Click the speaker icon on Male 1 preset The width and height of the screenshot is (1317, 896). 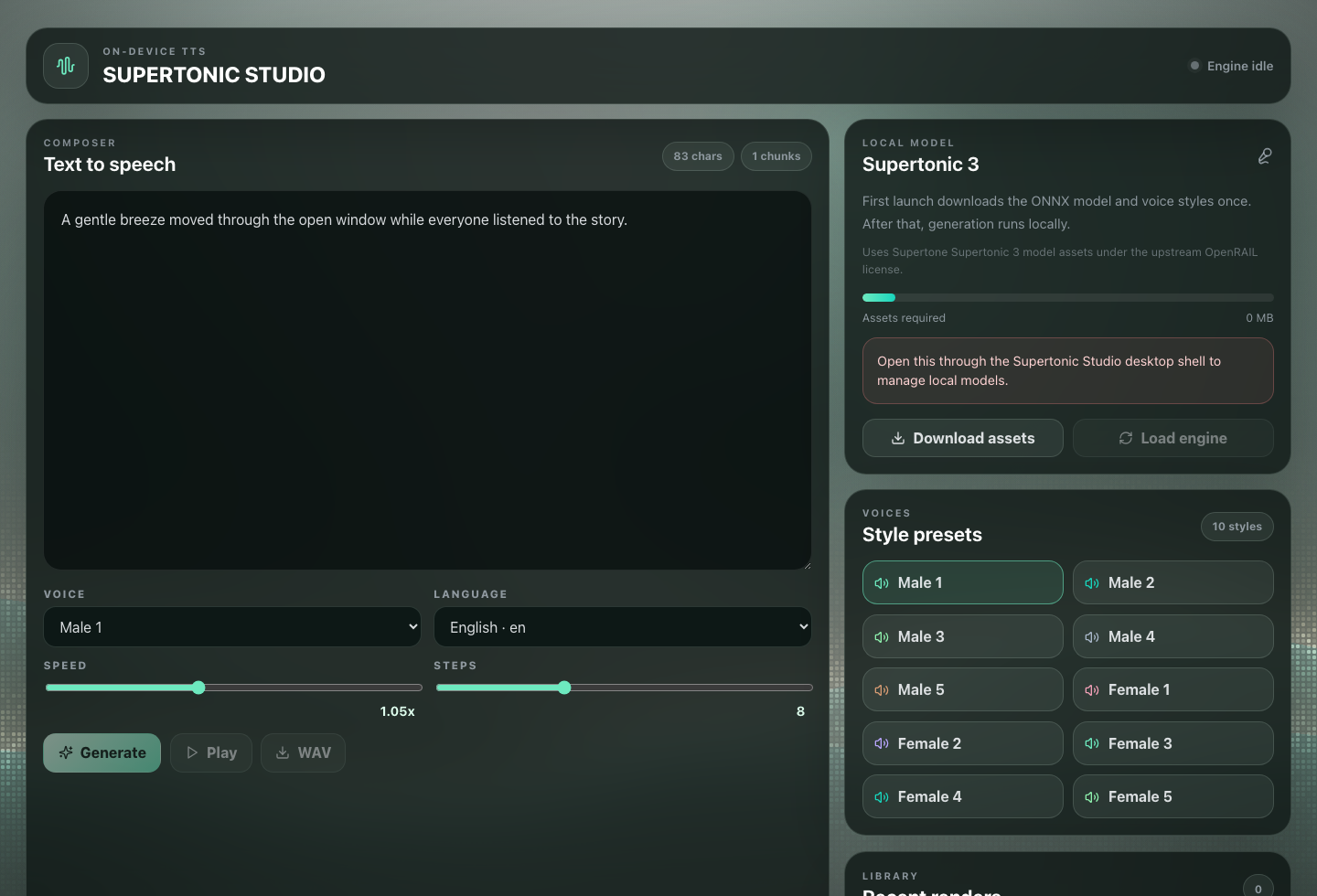(x=882, y=583)
